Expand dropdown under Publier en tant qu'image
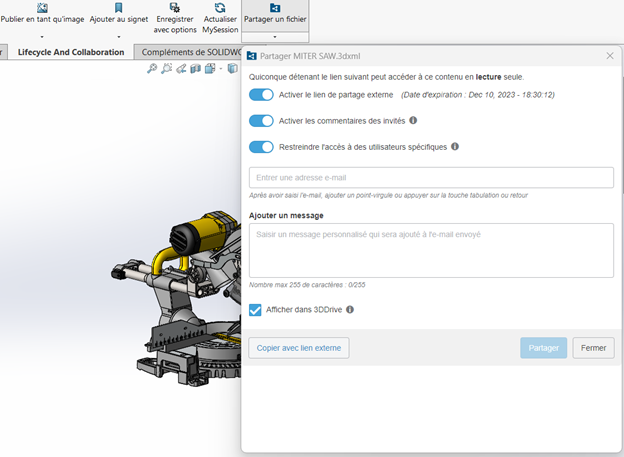The width and height of the screenshot is (624, 457). pos(42,37)
